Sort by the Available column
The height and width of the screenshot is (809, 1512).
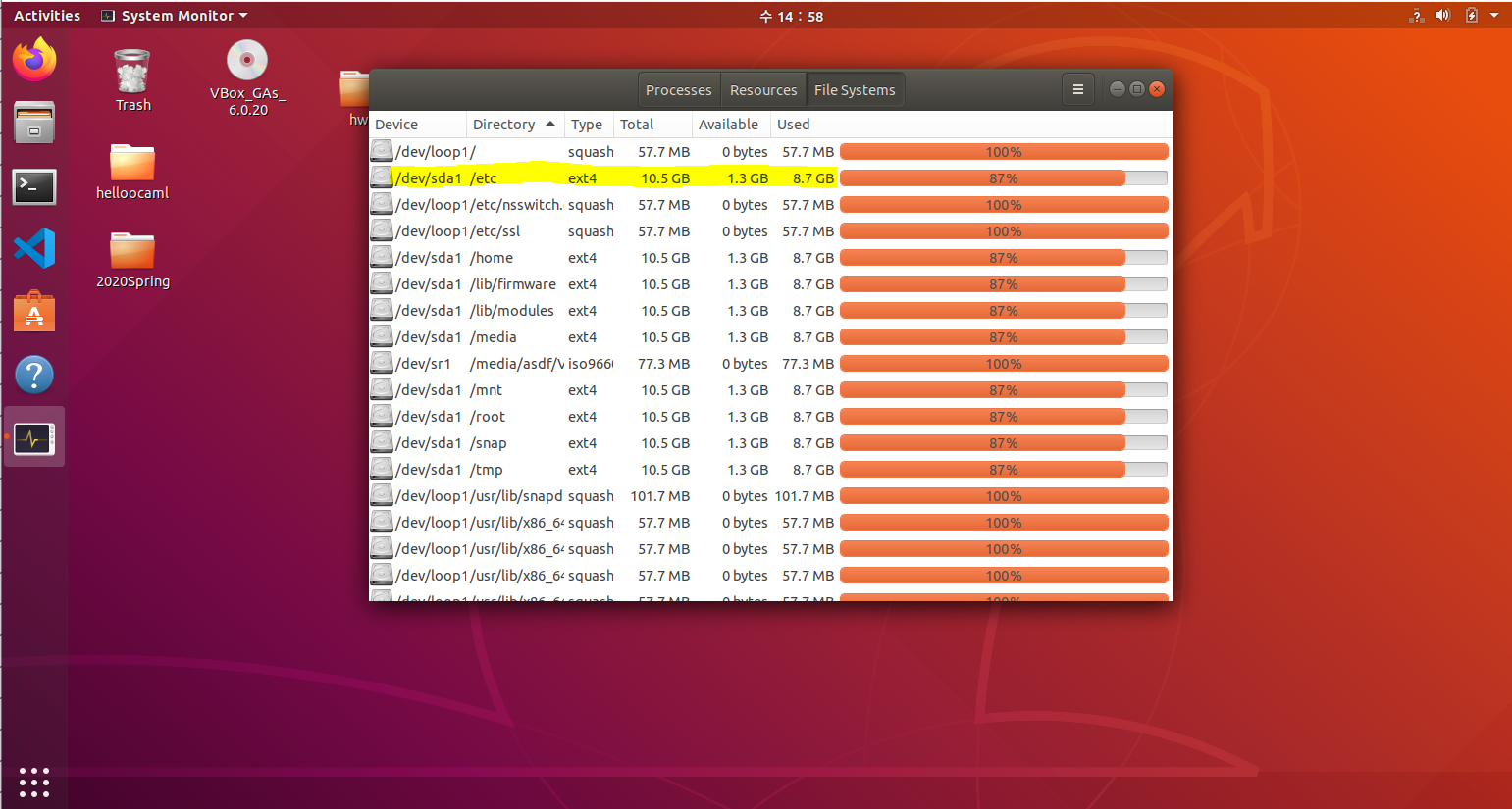[x=731, y=125]
